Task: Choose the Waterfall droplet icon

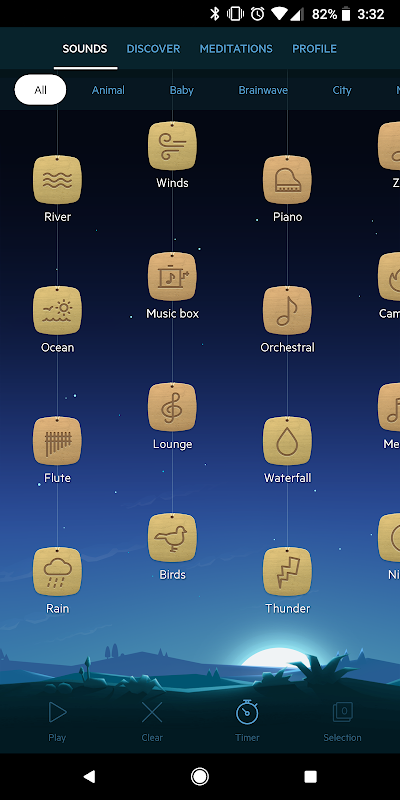Action: (x=287, y=441)
